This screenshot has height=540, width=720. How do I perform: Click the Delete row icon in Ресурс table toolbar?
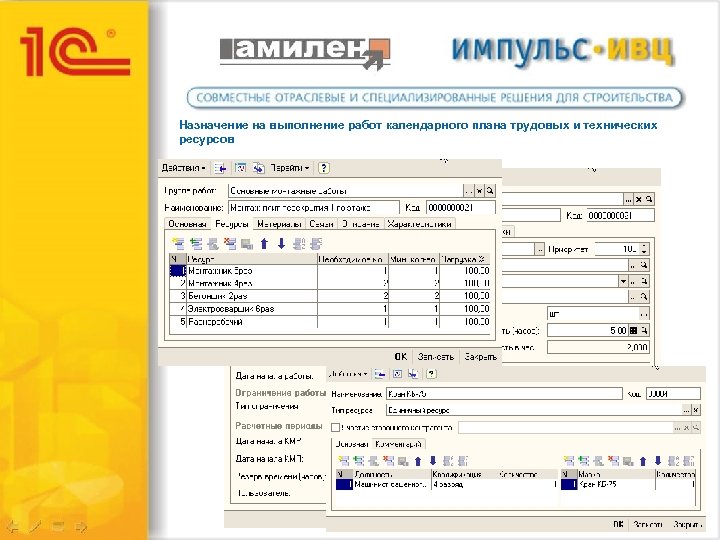[x=230, y=243]
